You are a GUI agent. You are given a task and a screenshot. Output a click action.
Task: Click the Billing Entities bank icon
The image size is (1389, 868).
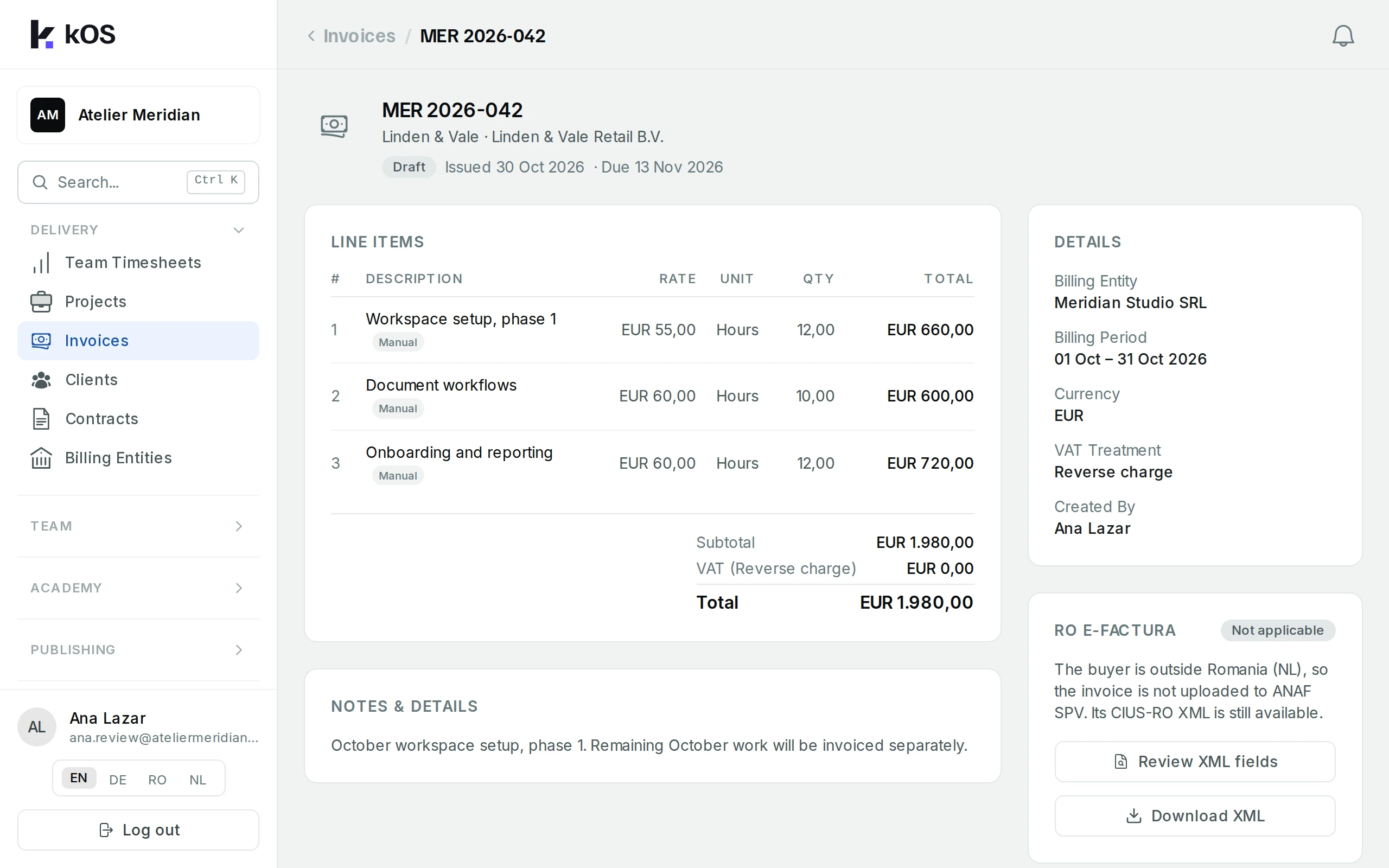click(x=41, y=457)
